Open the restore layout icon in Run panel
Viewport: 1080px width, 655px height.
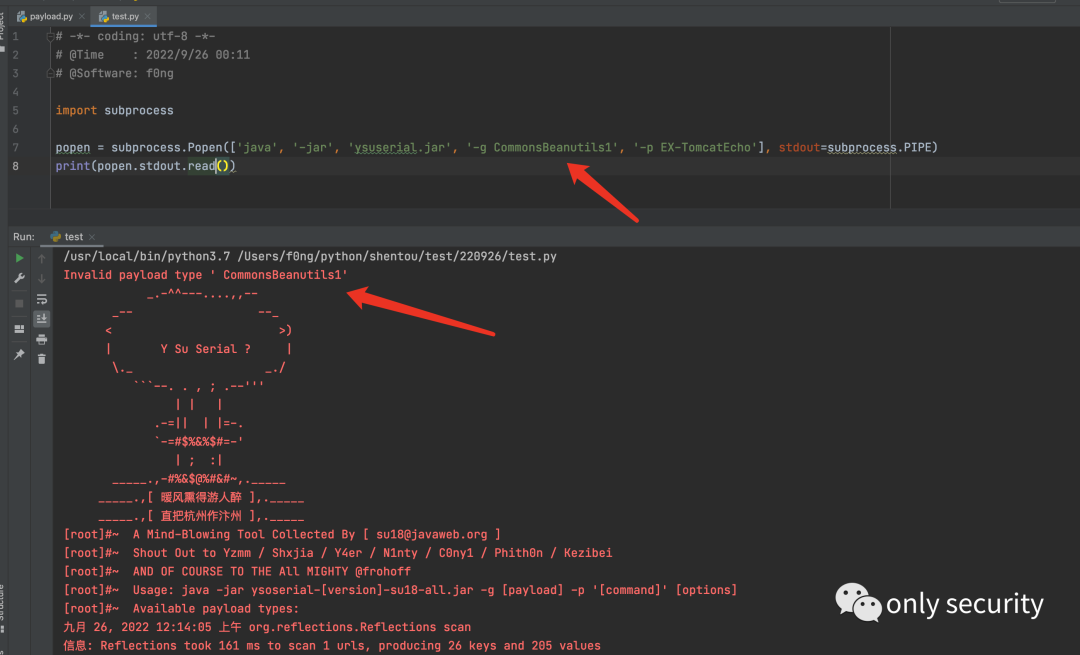(x=19, y=329)
